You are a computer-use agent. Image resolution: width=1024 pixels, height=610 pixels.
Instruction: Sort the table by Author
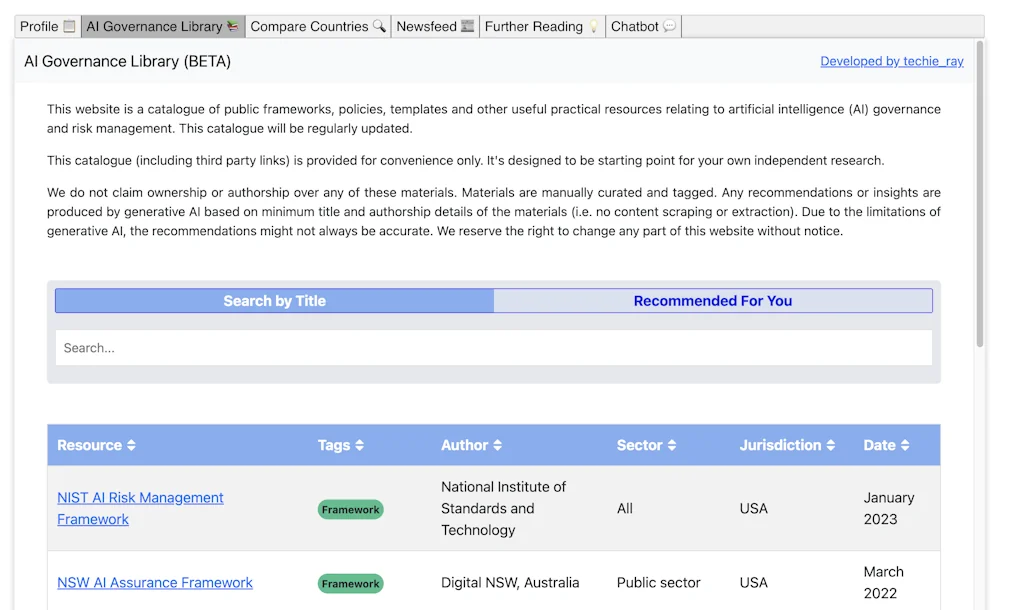click(472, 445)
